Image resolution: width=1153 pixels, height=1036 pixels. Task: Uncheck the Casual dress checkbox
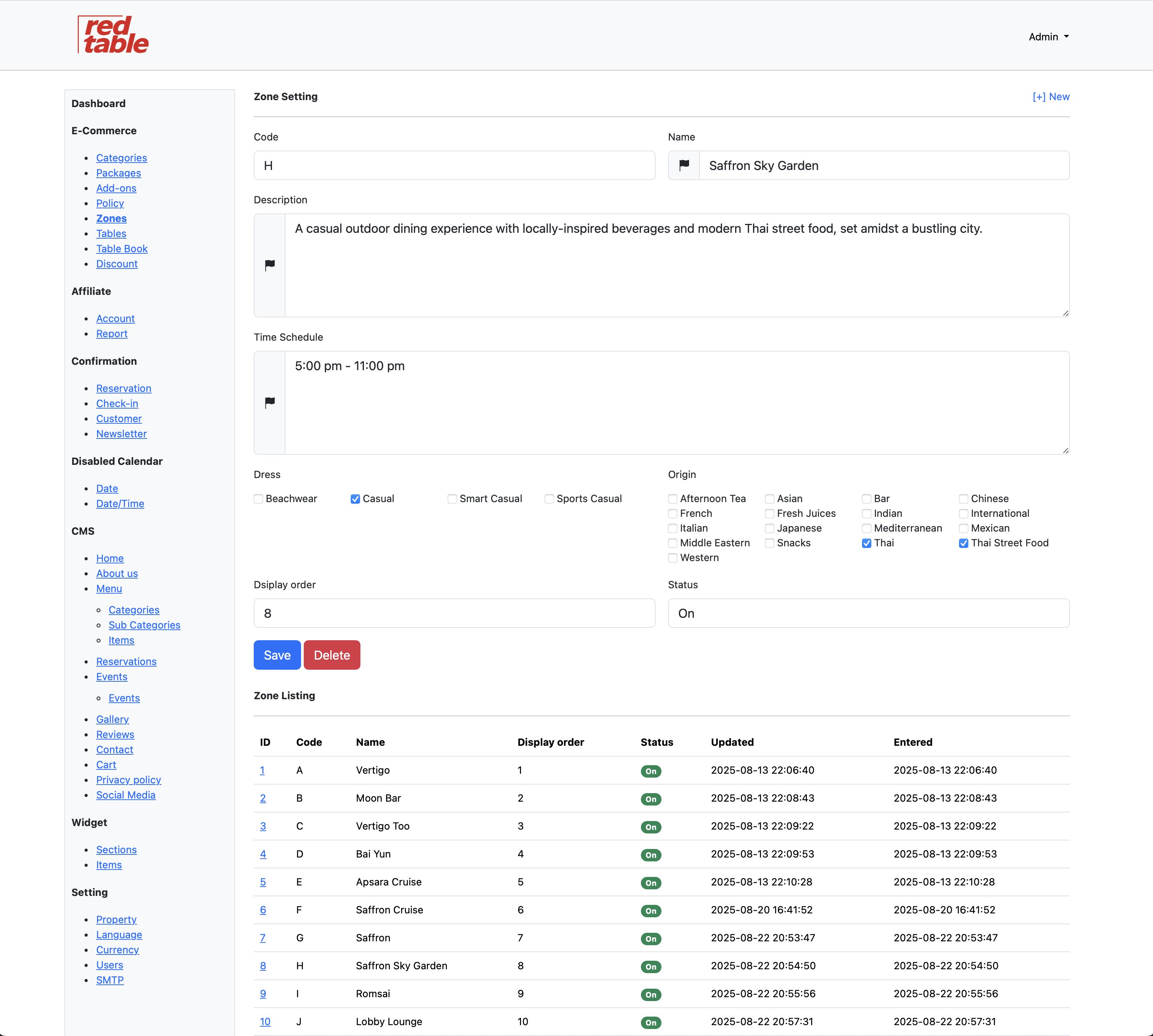tap(355, 499)
